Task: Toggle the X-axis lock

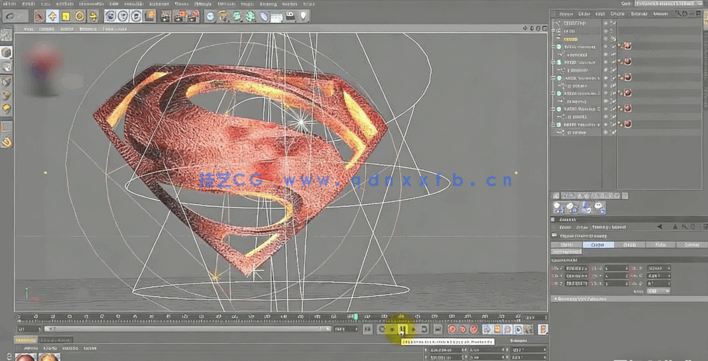Action: point(110,17)
